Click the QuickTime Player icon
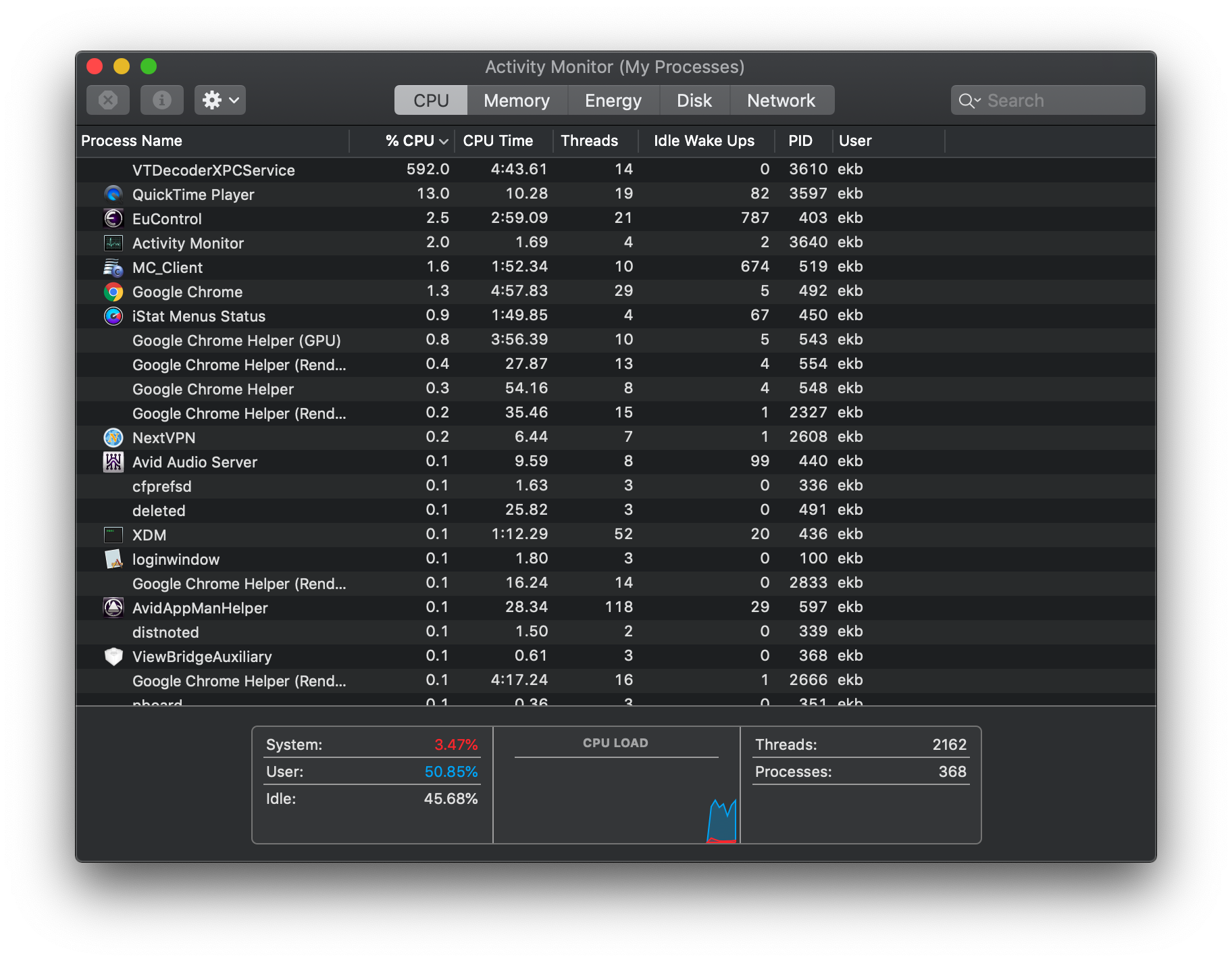The height and width of the screenshot is (962, 1232). [x=113, y=195]
